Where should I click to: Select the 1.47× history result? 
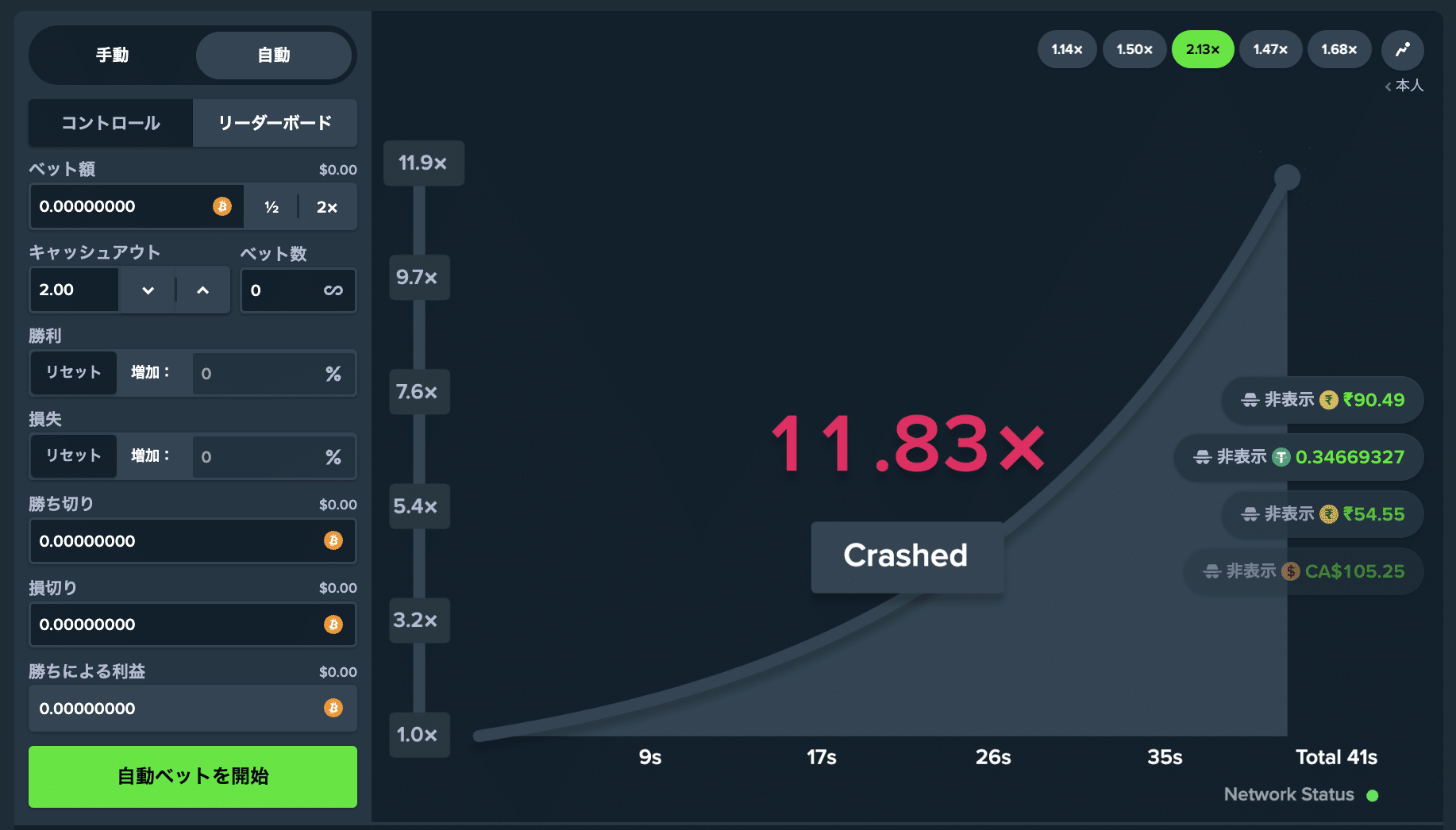1270,49
